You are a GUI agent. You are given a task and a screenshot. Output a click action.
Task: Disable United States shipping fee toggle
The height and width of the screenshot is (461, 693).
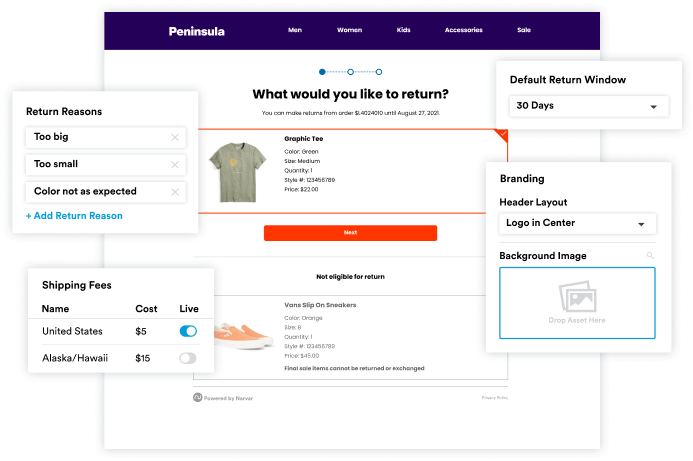(x=188, y=331)
